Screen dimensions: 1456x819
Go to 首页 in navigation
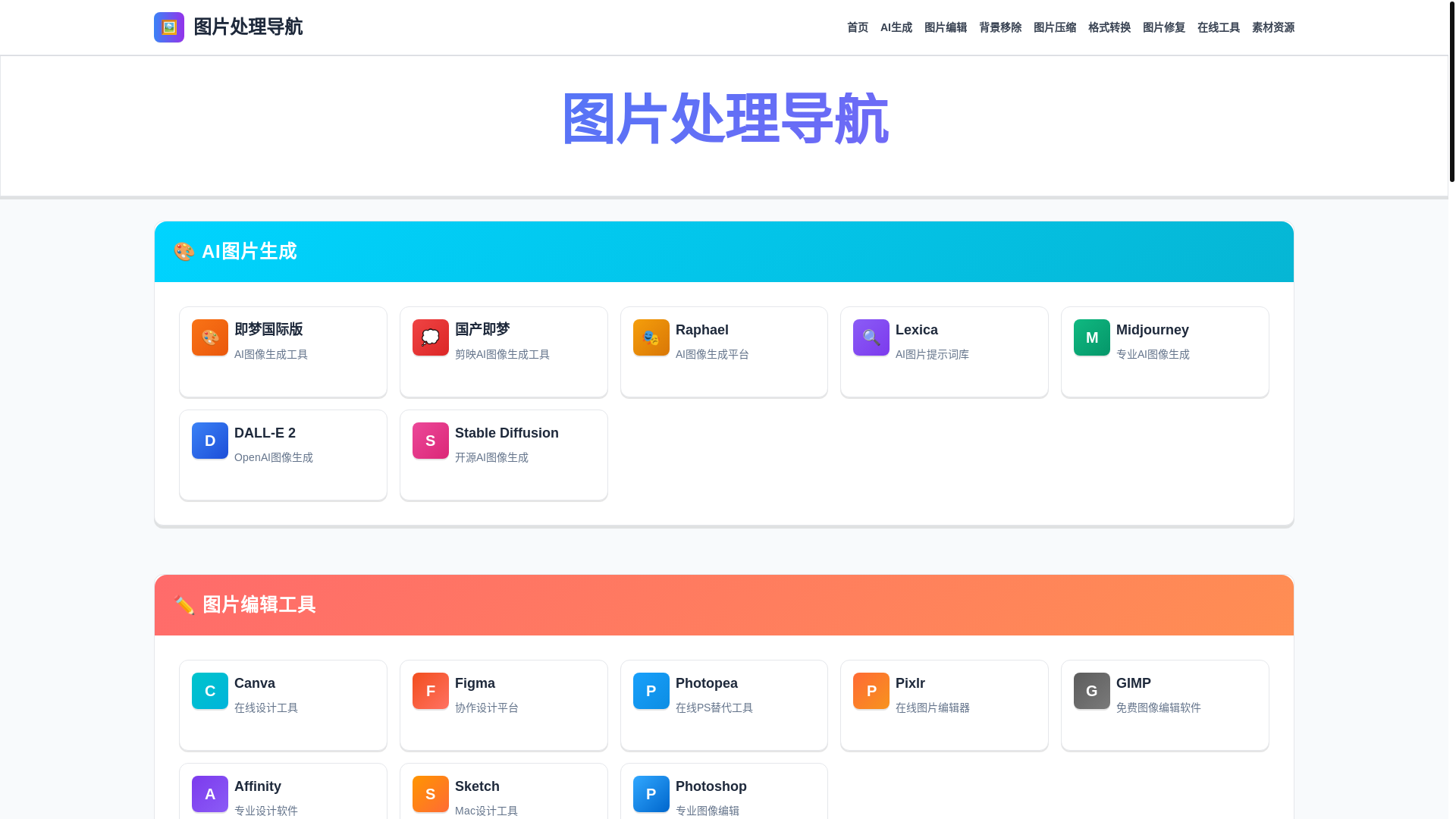tap(858, 27)
